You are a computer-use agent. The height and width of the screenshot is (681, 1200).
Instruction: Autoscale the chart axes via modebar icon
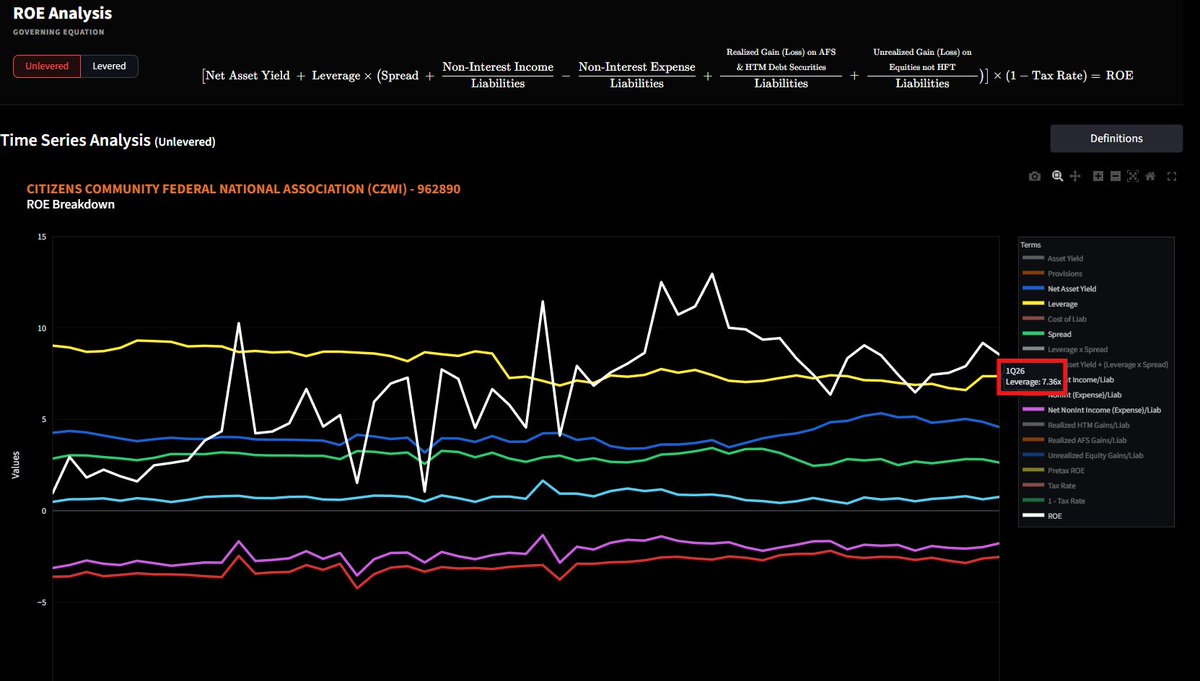[x=1133, y=176]
